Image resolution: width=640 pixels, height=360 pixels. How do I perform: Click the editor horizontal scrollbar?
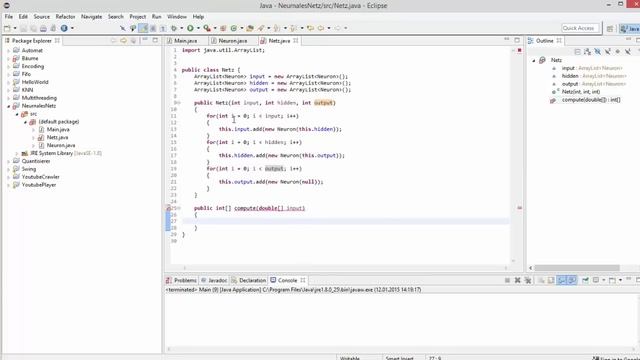(x=345, y=268)
